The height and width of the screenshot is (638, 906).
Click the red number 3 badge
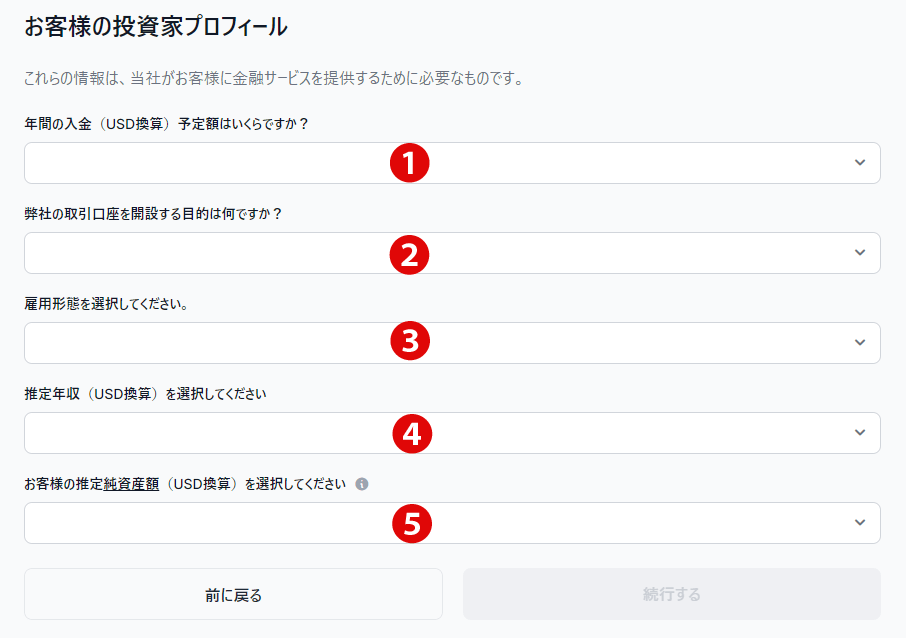click(409, 343)
